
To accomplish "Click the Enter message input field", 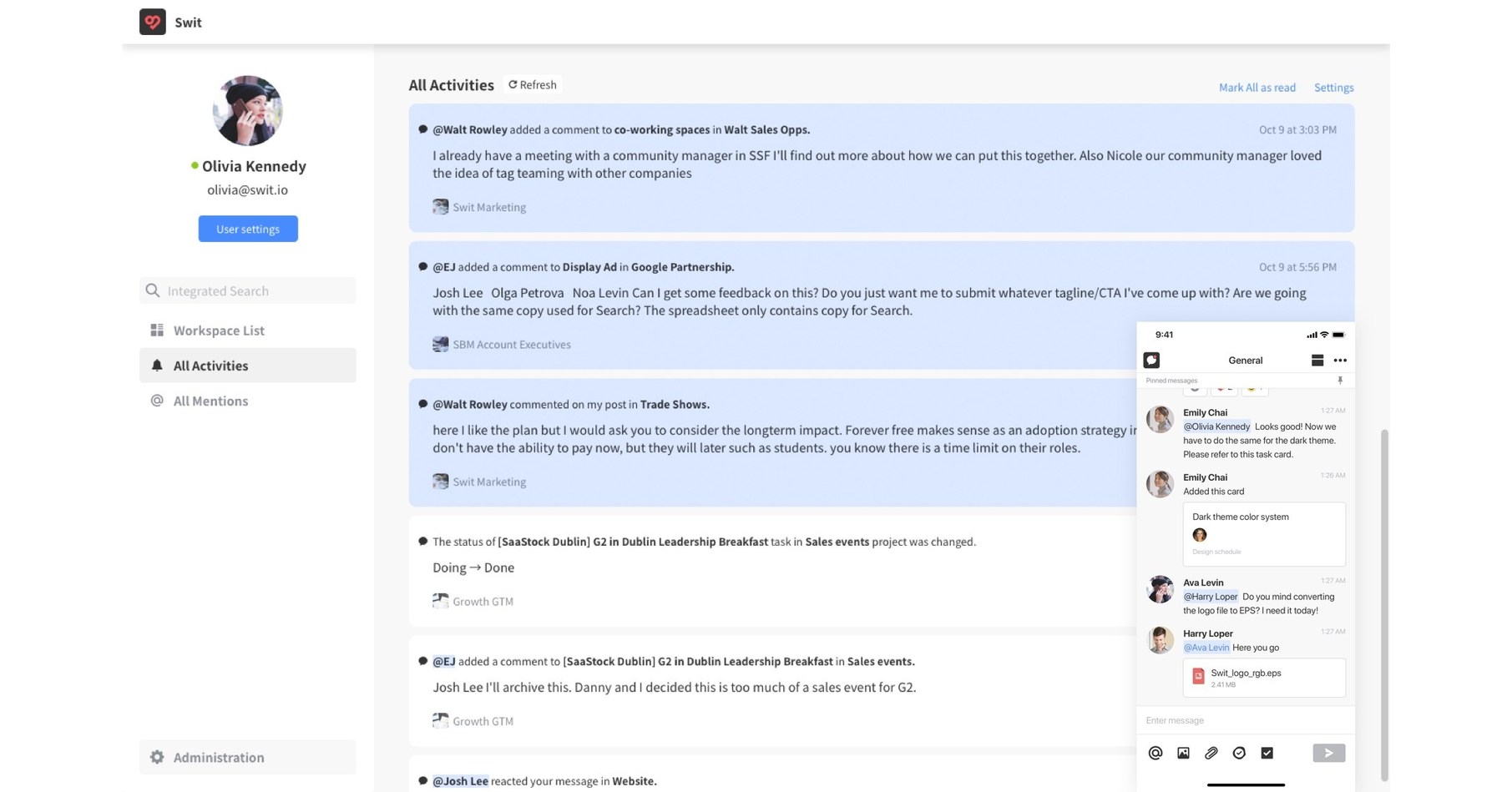I will (x=1227, y=719).
